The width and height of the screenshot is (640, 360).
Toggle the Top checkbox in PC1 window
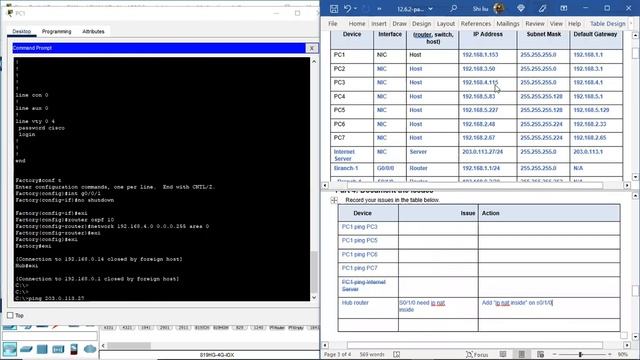click(10, 315)
